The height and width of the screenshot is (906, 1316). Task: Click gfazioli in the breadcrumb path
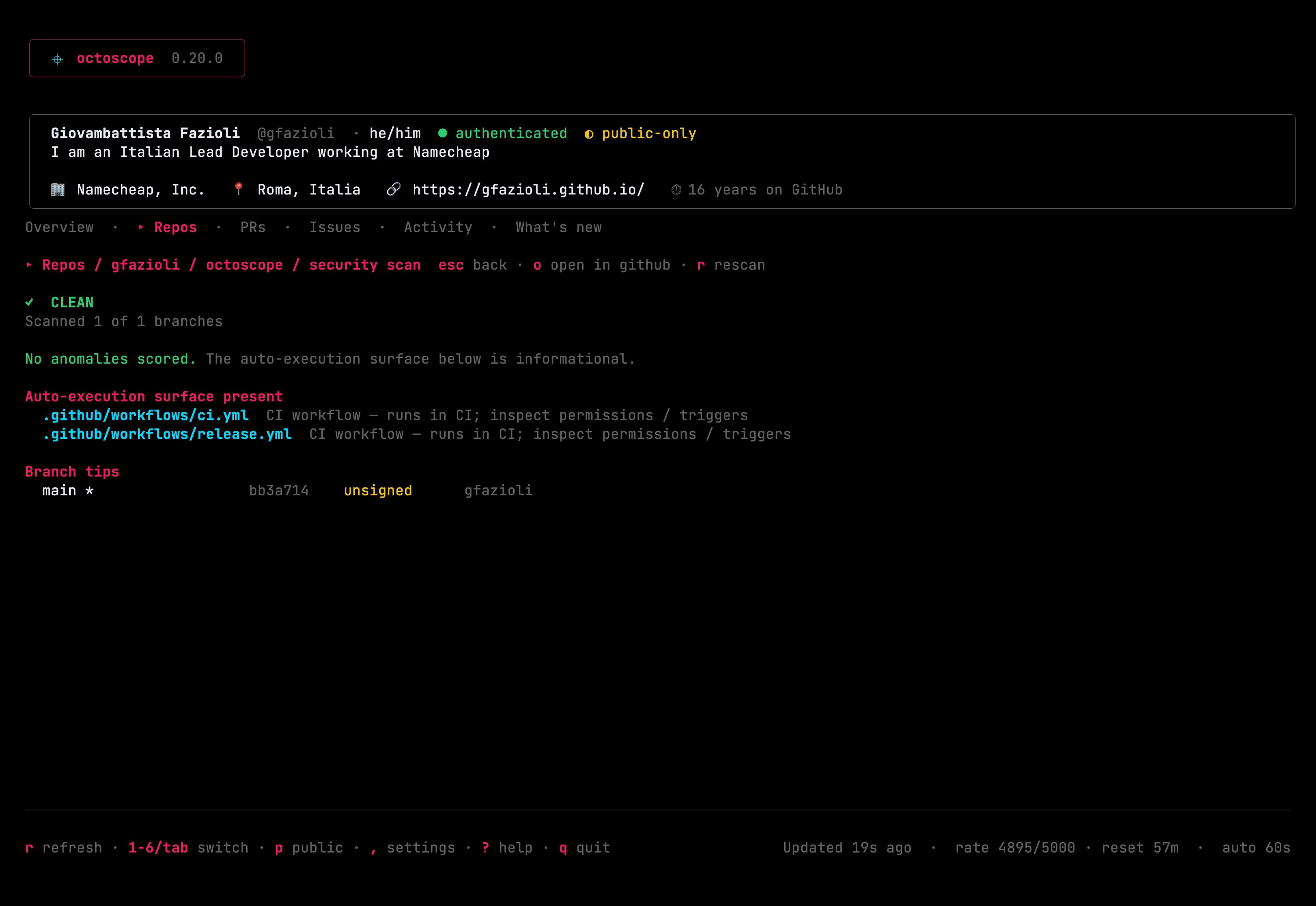145,265
